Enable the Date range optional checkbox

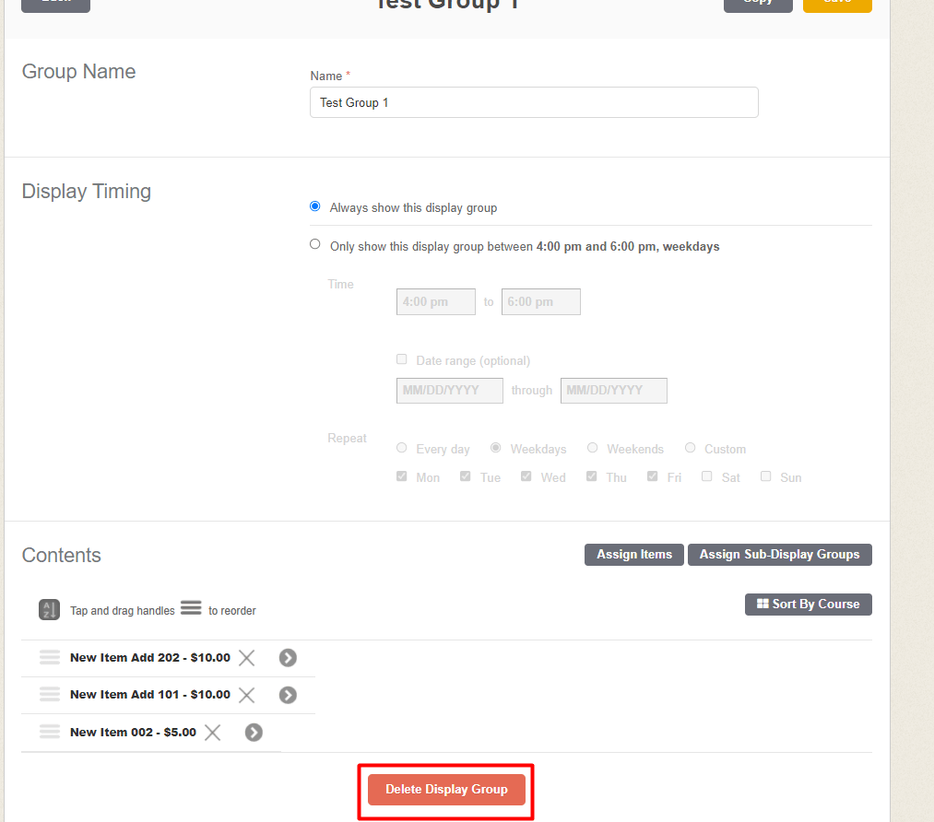(402, 360)
